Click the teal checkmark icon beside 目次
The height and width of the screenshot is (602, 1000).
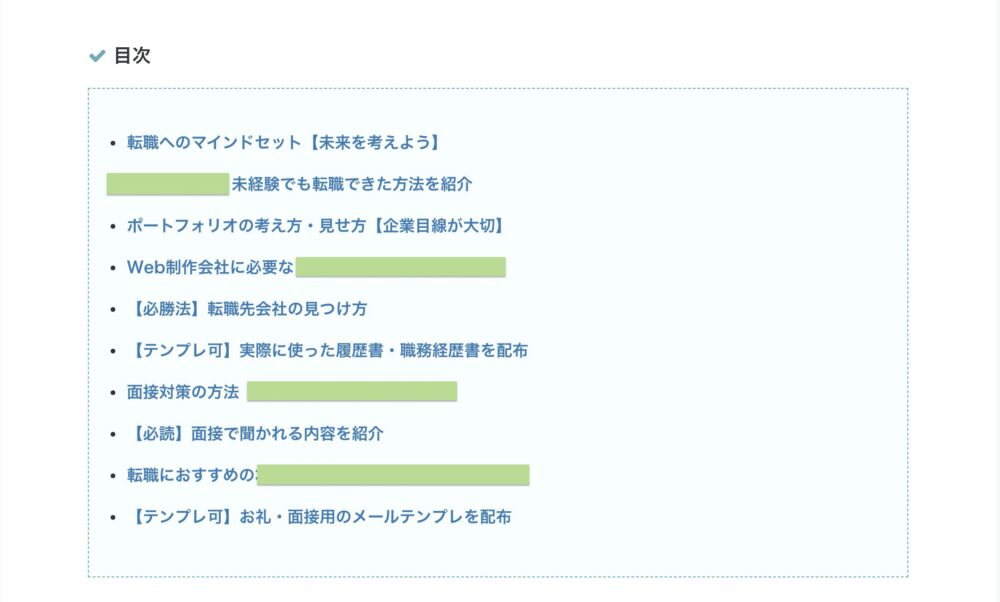point(97,56)
